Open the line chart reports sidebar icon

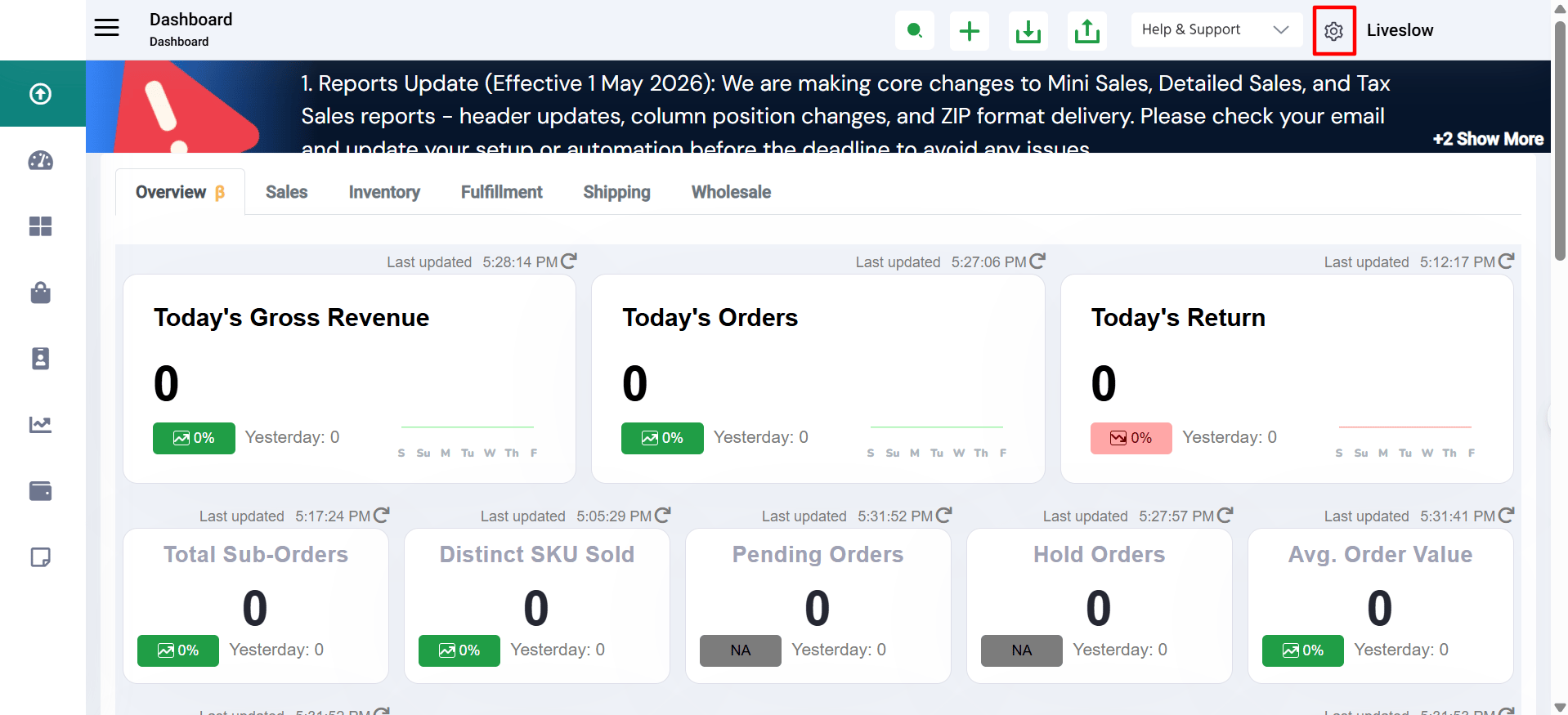point(41,425)
